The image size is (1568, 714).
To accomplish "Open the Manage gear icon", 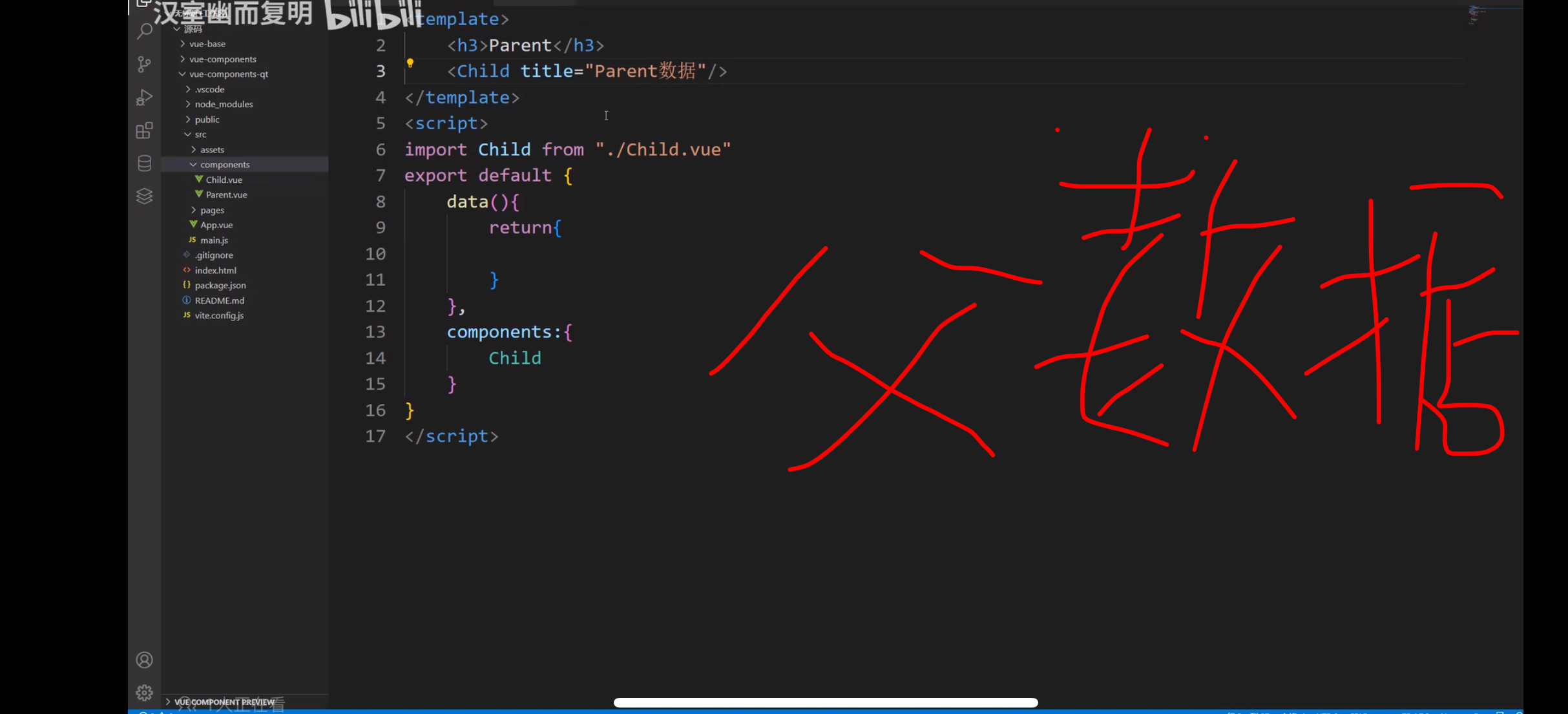I will 145,693.
